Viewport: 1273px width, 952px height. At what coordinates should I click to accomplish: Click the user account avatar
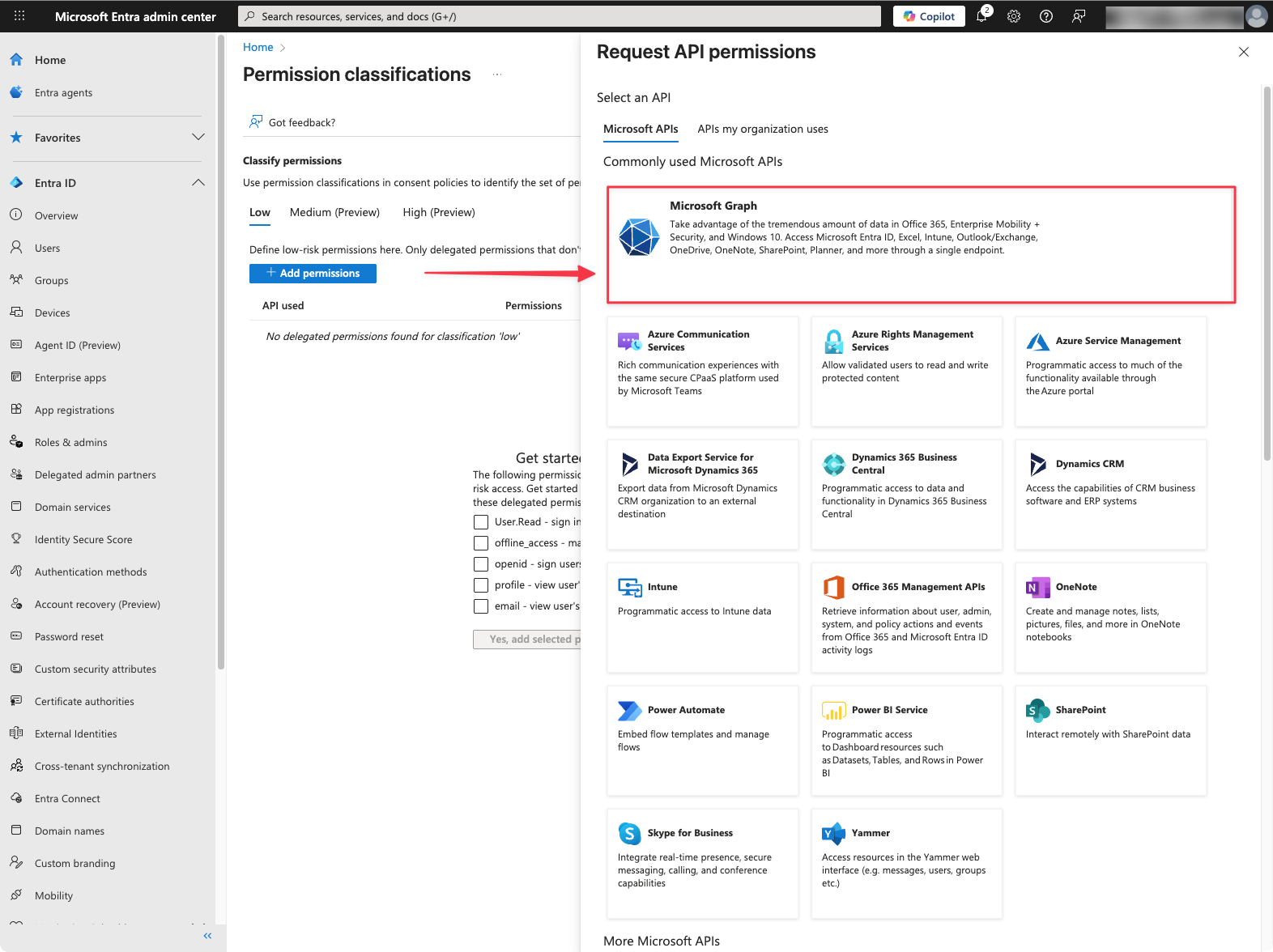coord(1257,16)
